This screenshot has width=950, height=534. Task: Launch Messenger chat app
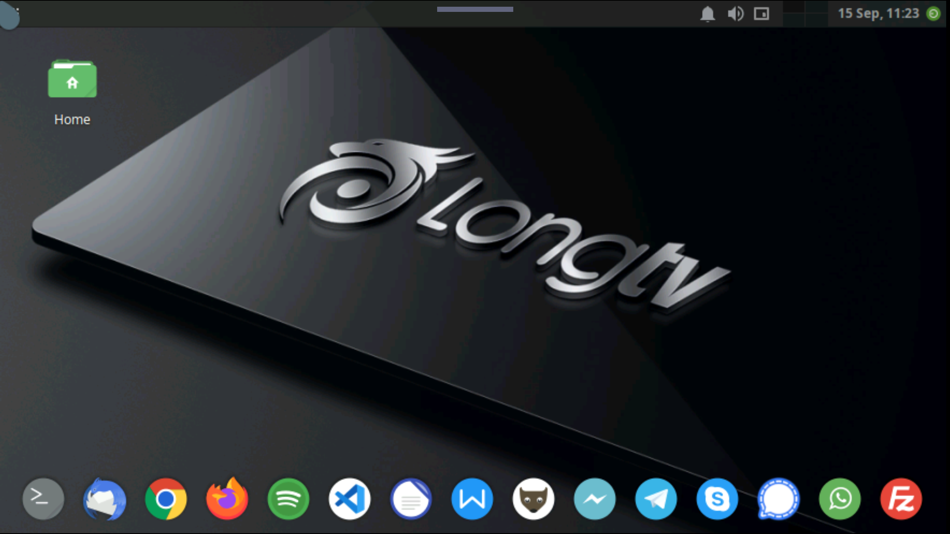(594, 499)
